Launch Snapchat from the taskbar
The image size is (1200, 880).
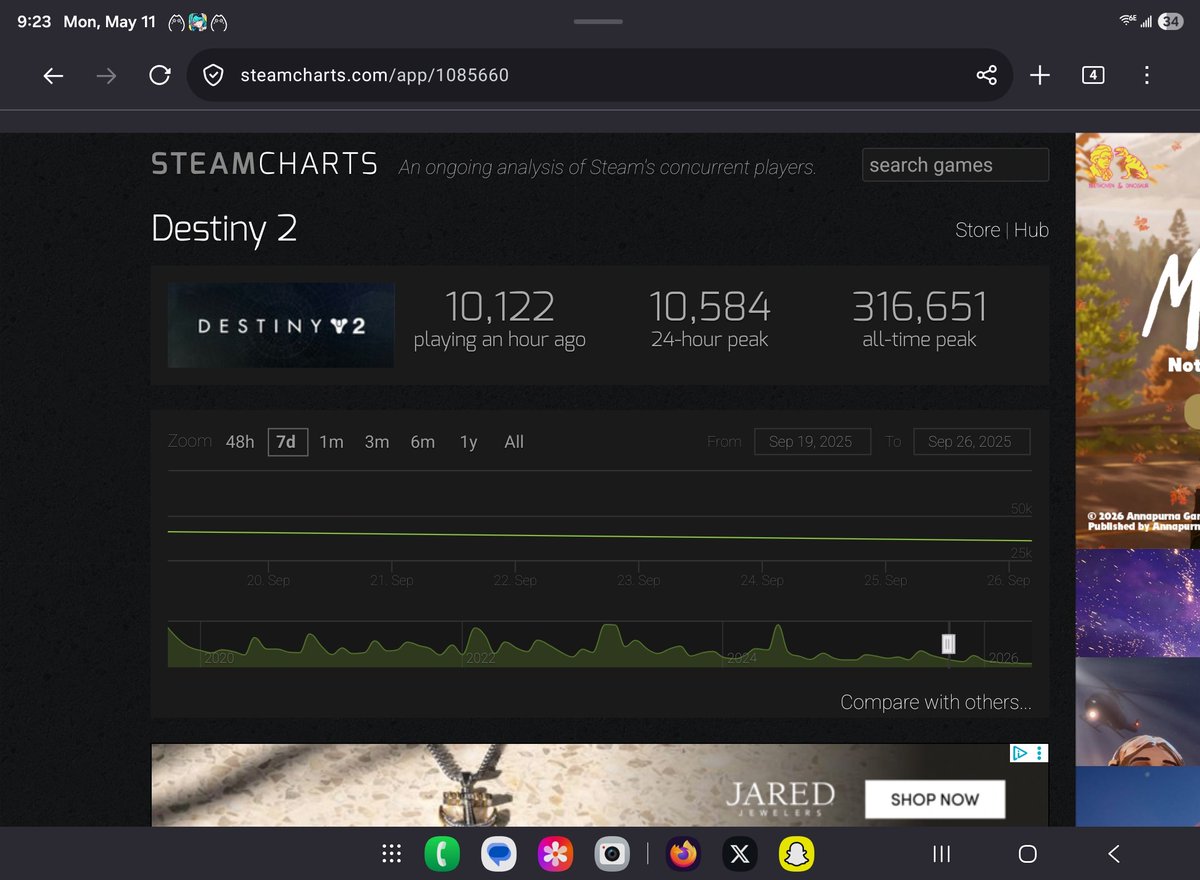point(797,854)
